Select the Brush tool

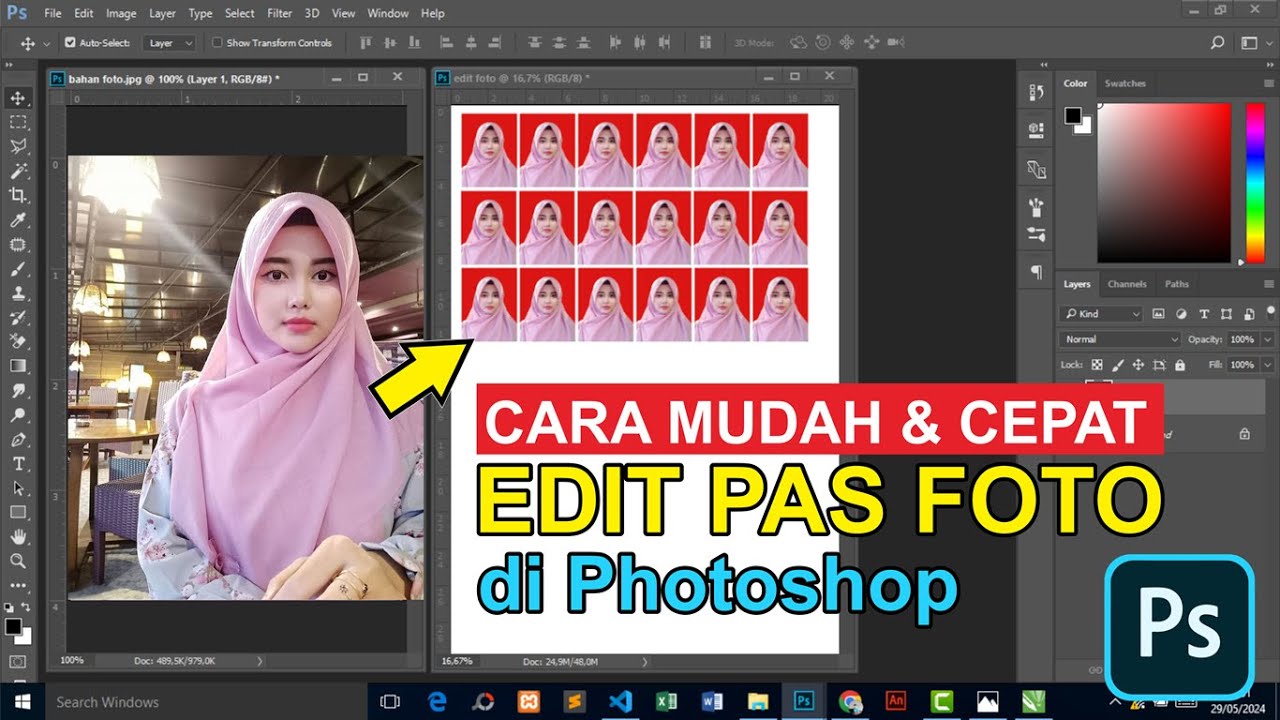(x=18, y=269)
